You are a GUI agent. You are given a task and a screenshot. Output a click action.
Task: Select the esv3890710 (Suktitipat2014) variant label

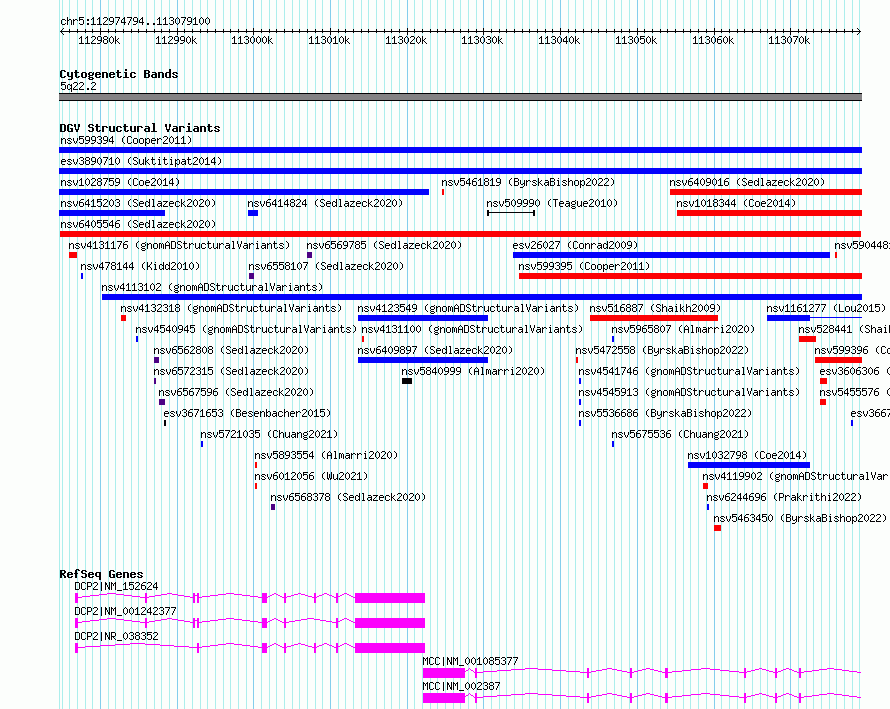tap(141, 161)
